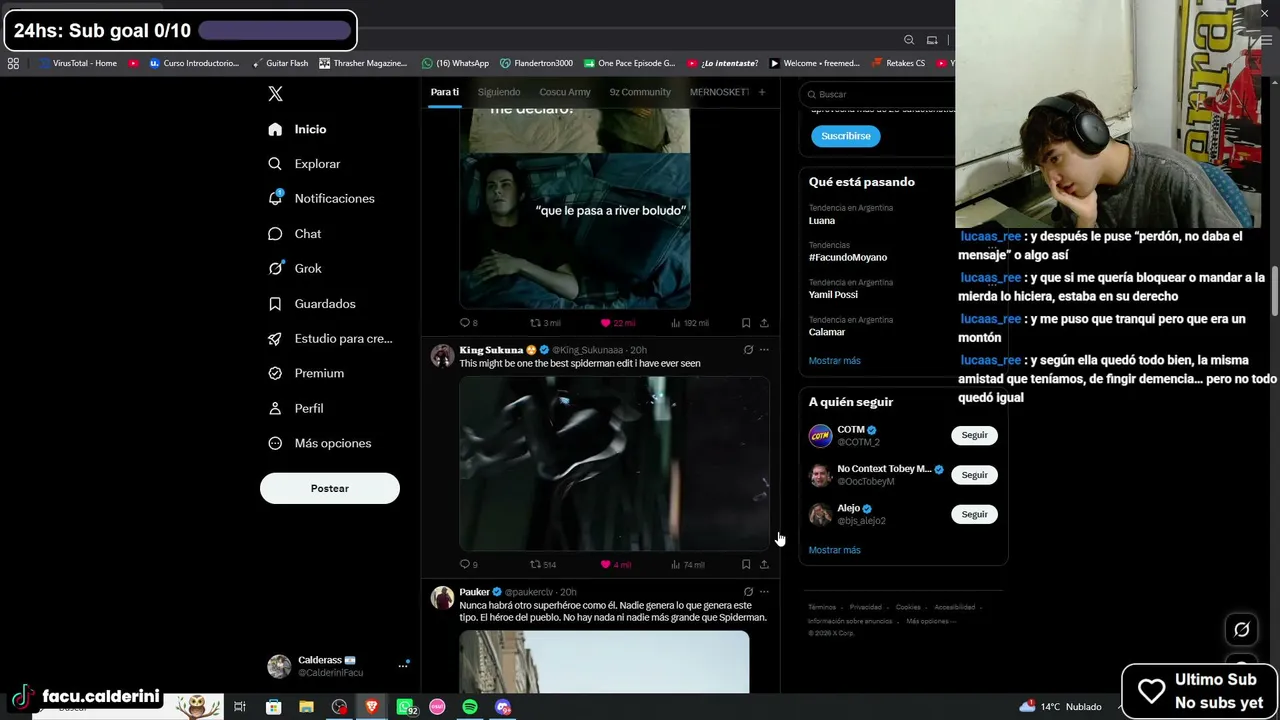This screenshot has height=720, width=1280.
Task: Click the X logo in the sidebar
Action: [x=276, y=94]
